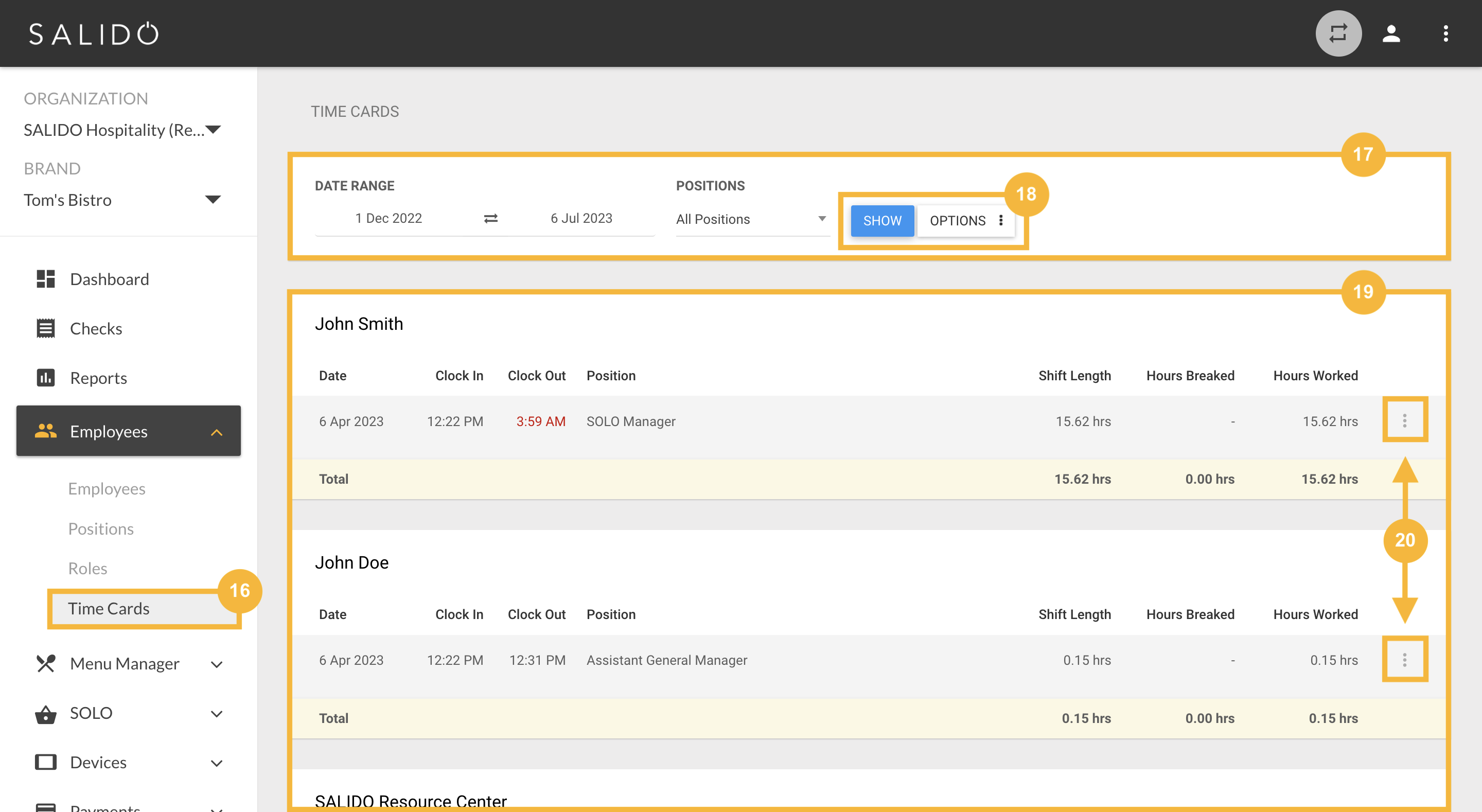Select the Roles submenu item
The height and width of the screenshot is (812, 1482).
[87, 569]
